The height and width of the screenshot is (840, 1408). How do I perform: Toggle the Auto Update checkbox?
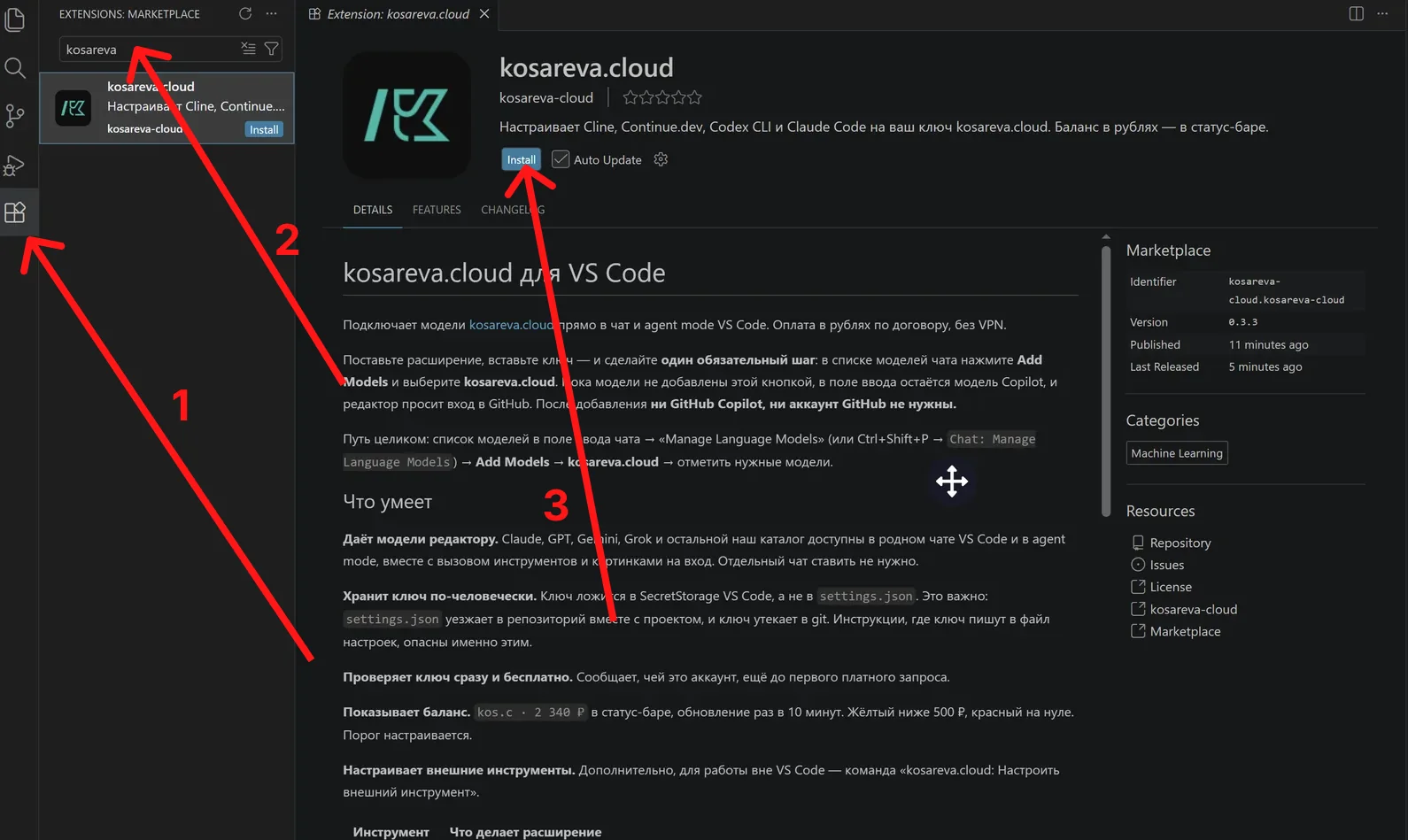(x=561, y=159)
